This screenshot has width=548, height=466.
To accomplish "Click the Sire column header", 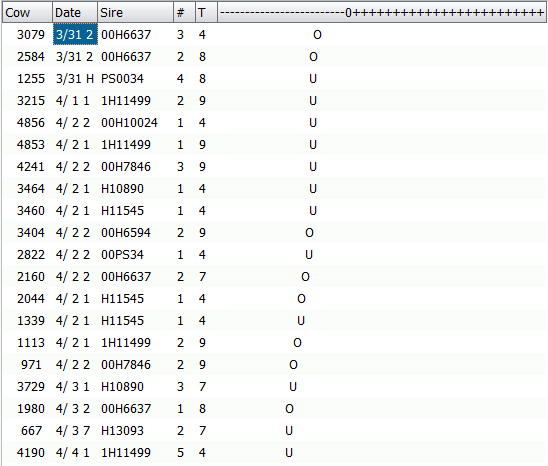I will point(136,13).
